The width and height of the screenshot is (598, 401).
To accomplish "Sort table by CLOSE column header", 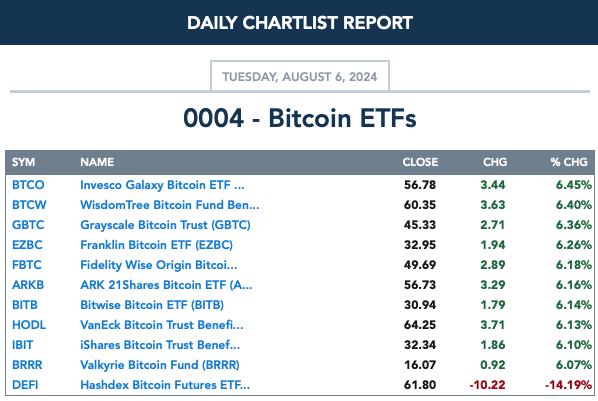I will point(420,162).
